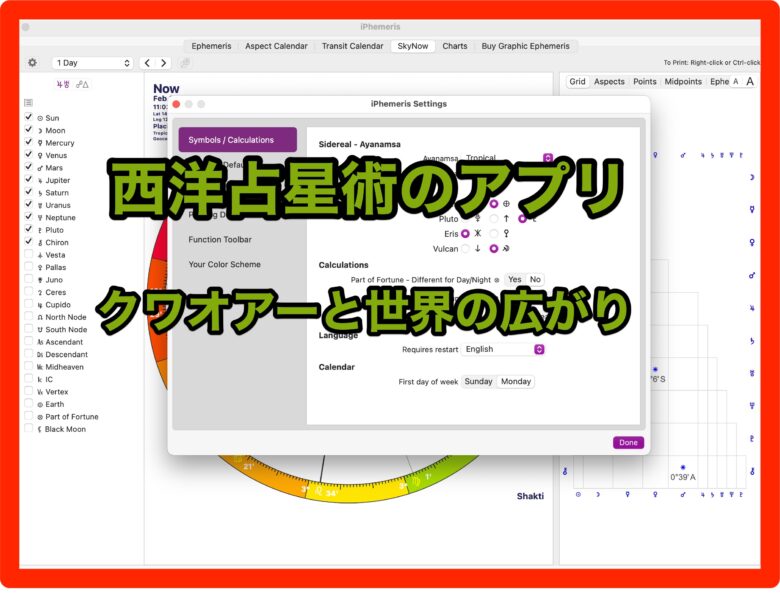Select Eris's second symbol radio option

pyautogui.click(x=493, y=233)
